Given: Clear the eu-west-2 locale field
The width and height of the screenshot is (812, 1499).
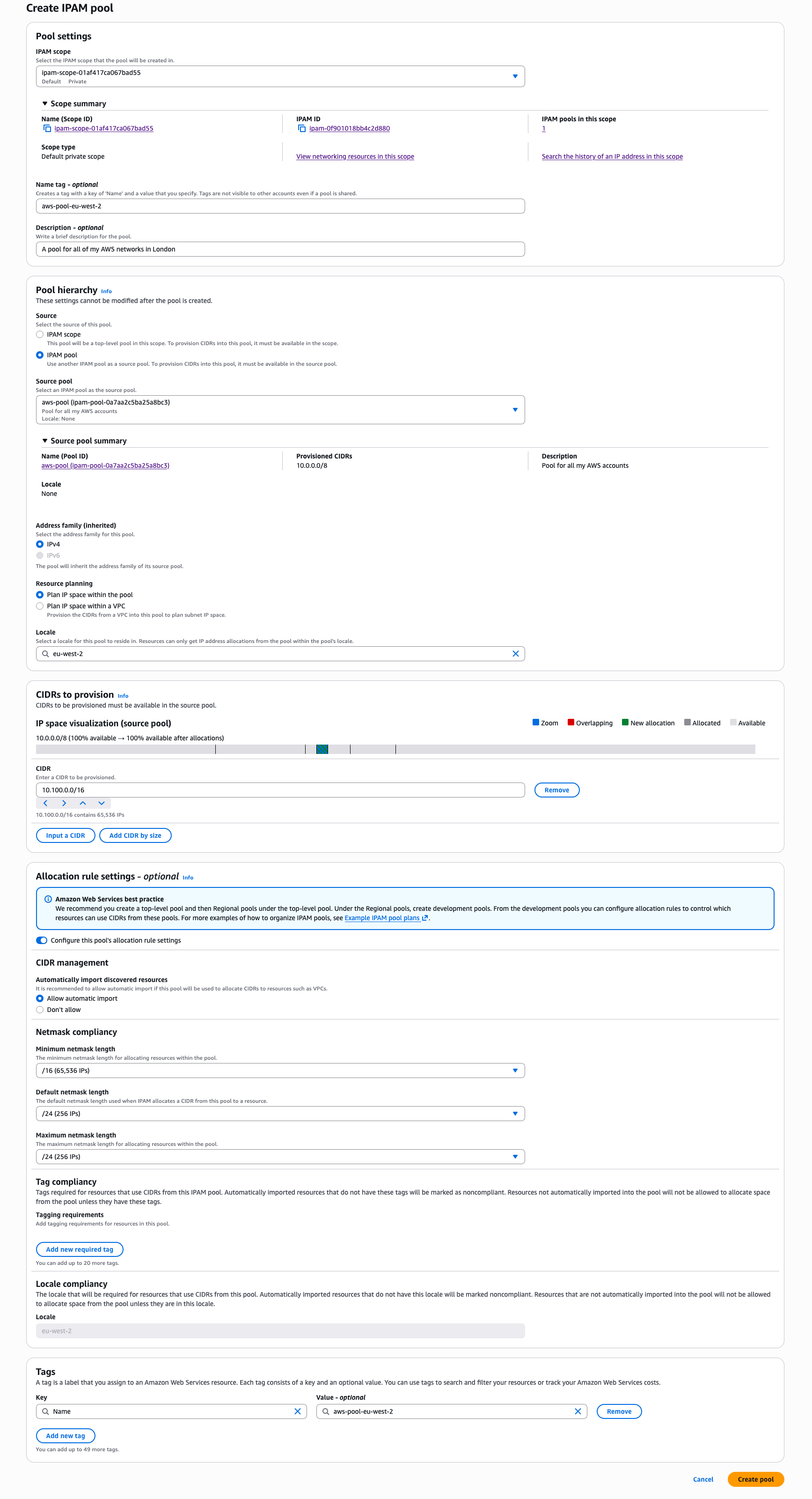Looking at the screenshot, I should tap(515, 653).
